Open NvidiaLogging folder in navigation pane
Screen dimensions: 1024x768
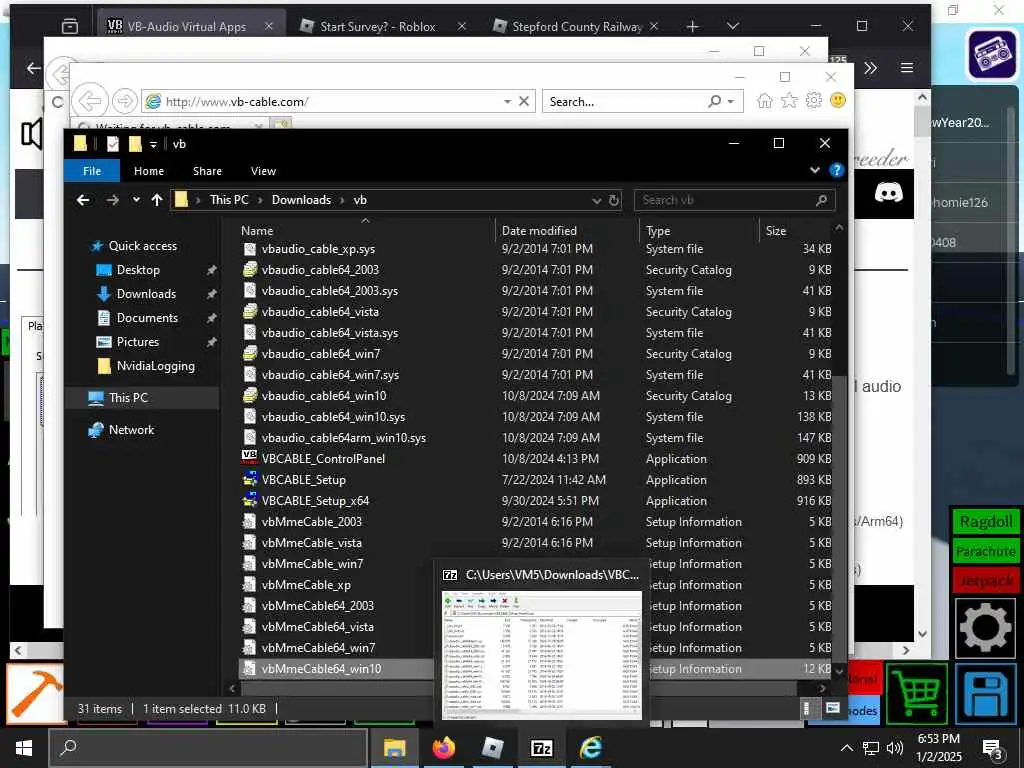tap(155, 366)
